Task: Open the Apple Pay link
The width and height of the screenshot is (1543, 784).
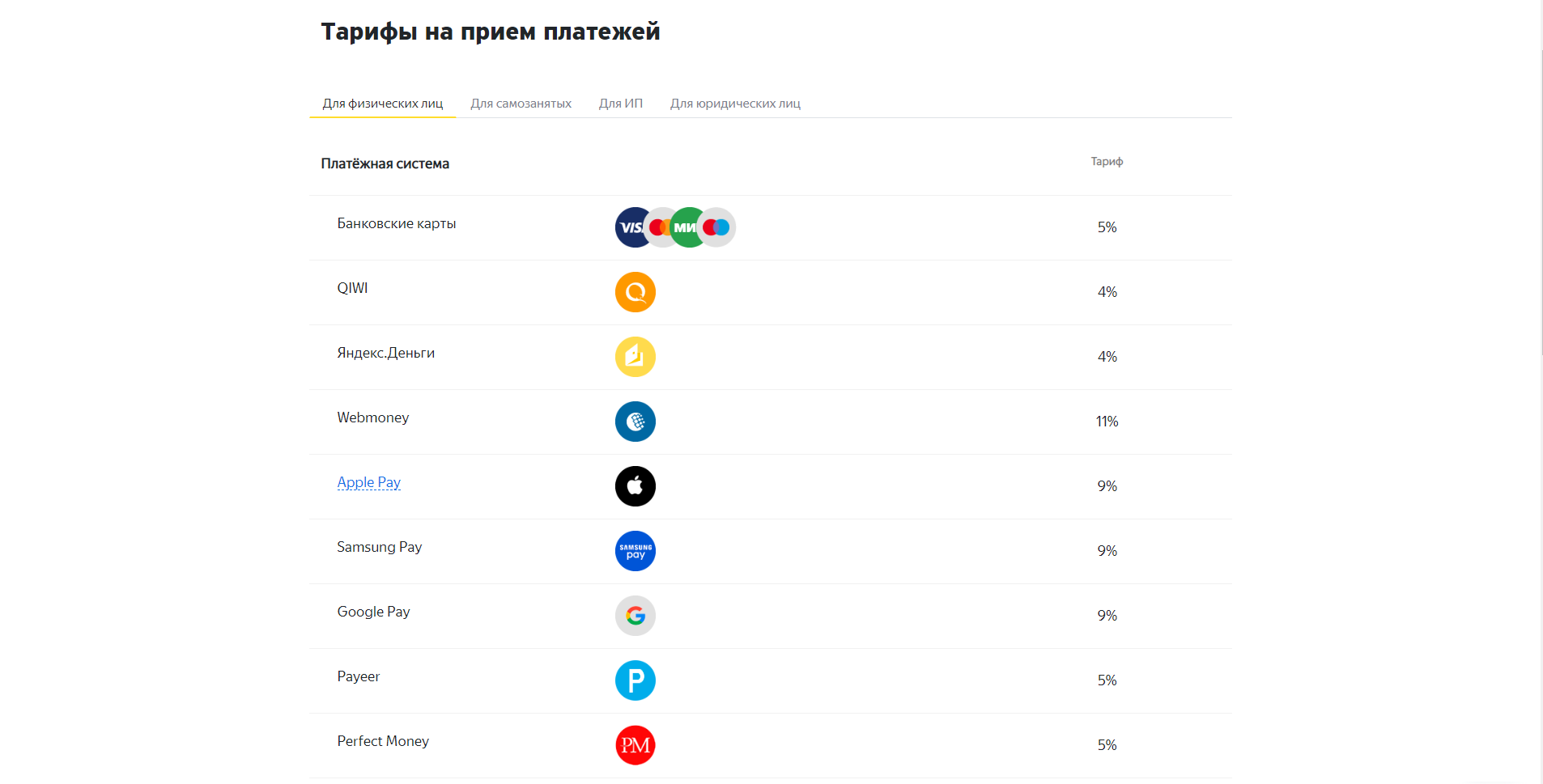Action: (x=368, y=482)
